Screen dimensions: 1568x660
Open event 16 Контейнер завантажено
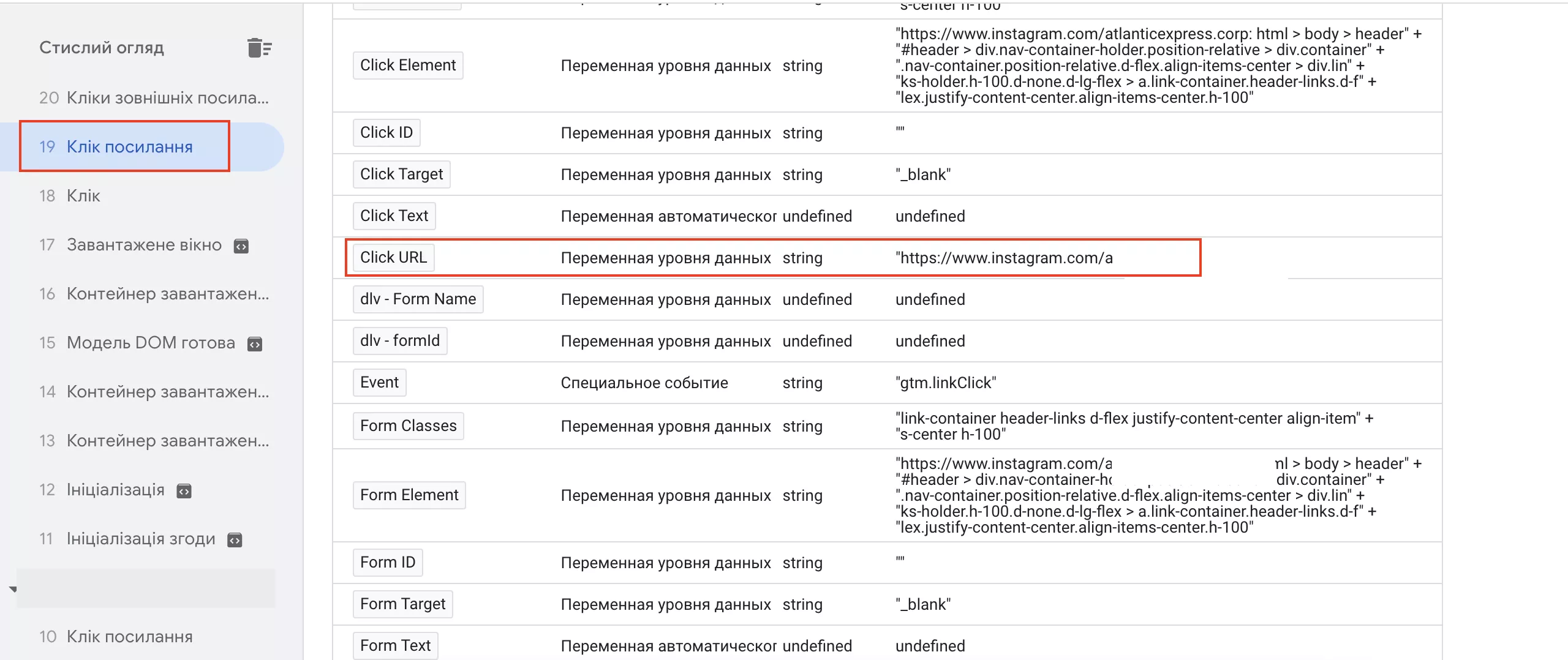click(154, 294)
